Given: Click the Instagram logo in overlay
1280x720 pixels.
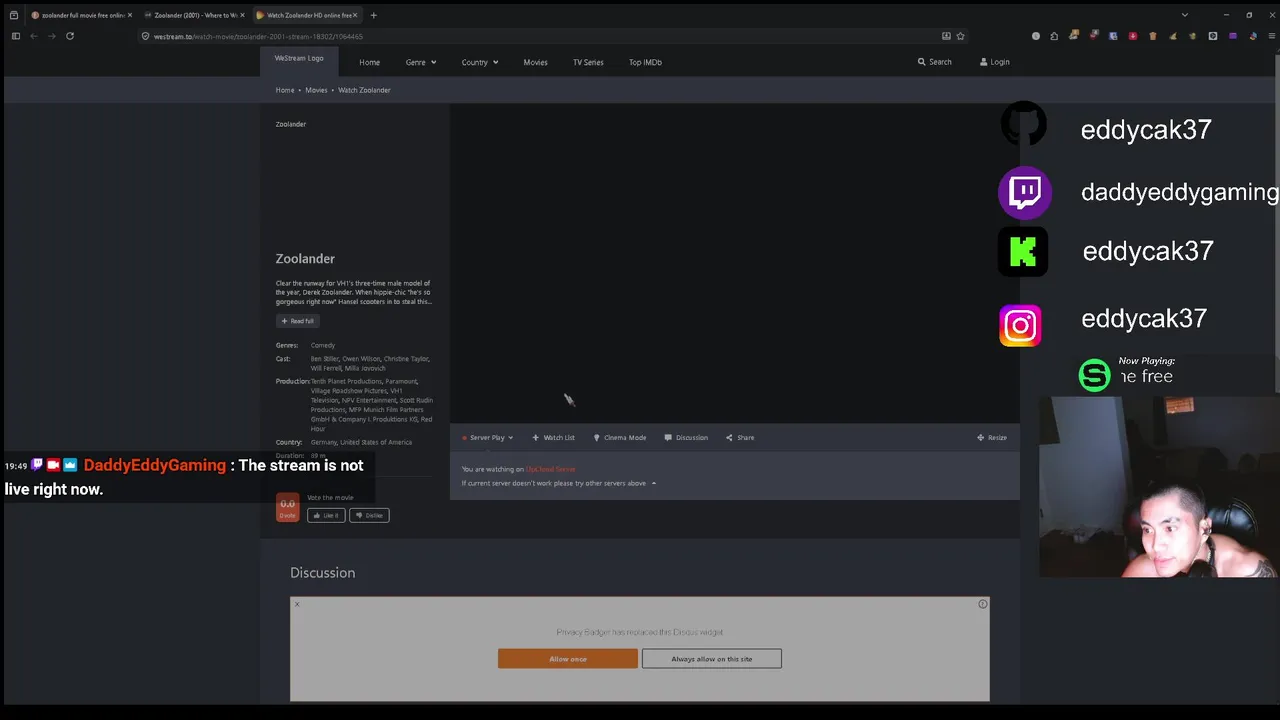Looking at the screenshot, I should pyautogui.click(x=1020, y=326).
